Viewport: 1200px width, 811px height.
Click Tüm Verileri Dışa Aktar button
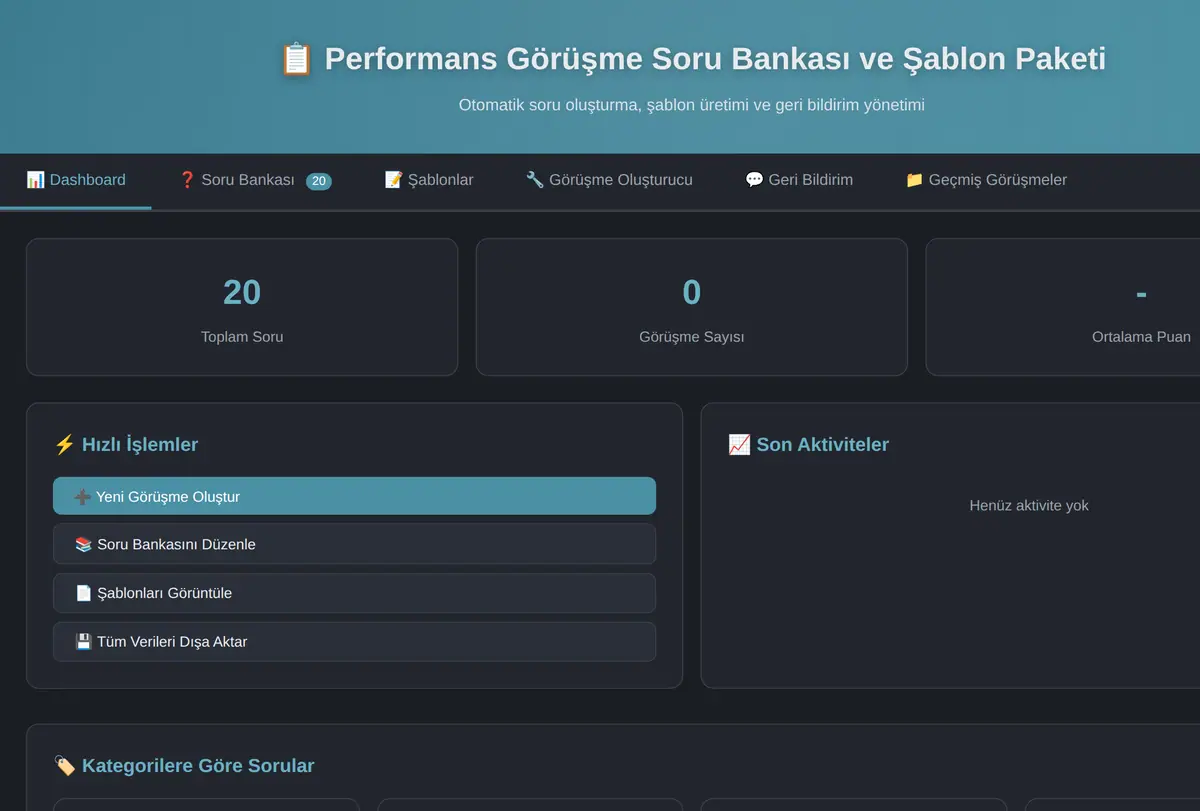(354, 642)
